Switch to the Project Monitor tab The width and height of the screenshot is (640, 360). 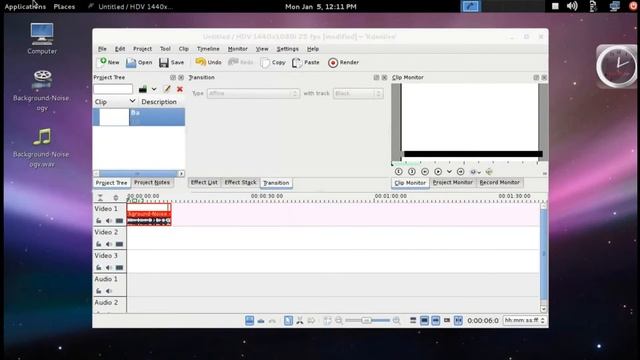pos(453,182)
